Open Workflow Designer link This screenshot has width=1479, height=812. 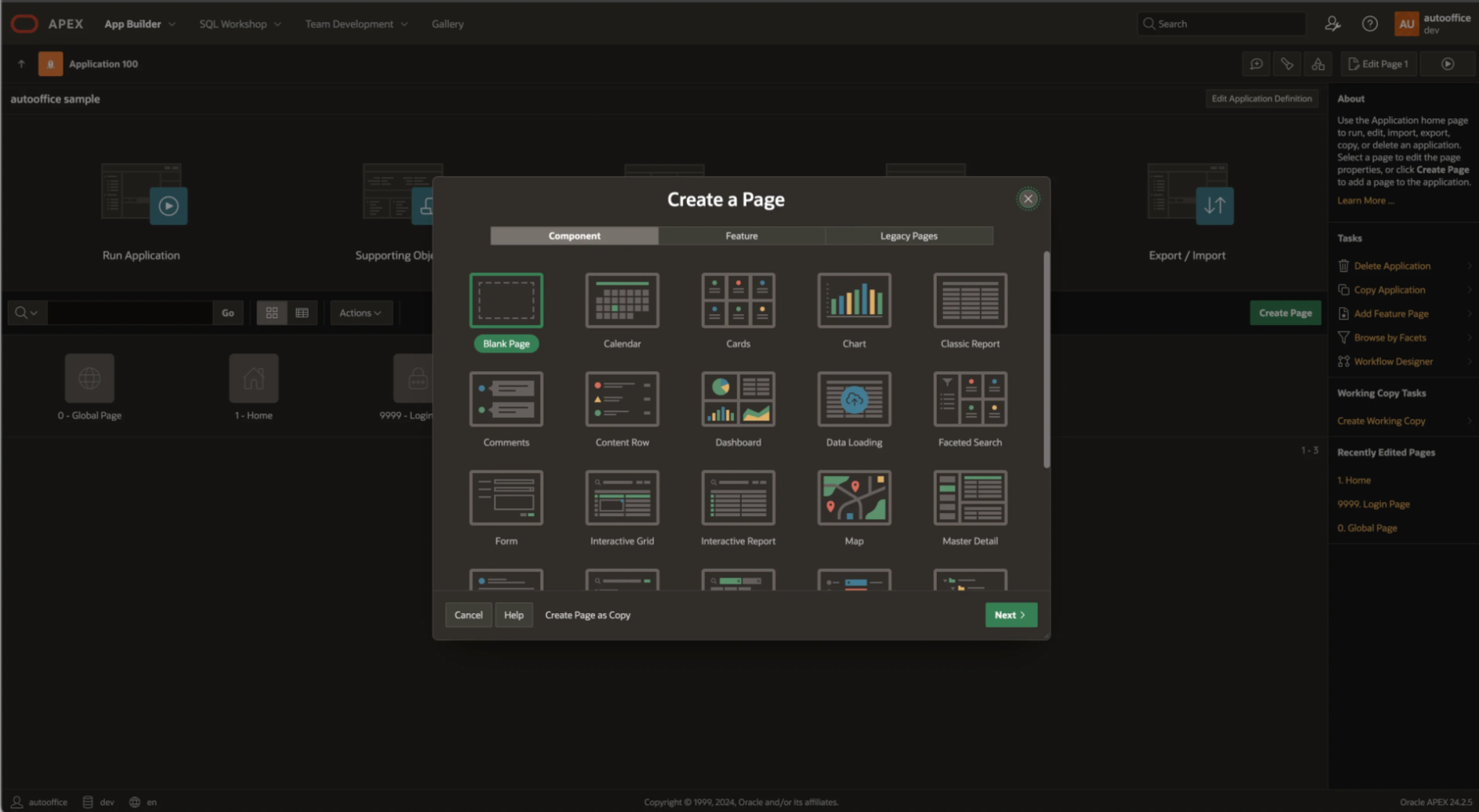click(1393, 361)
